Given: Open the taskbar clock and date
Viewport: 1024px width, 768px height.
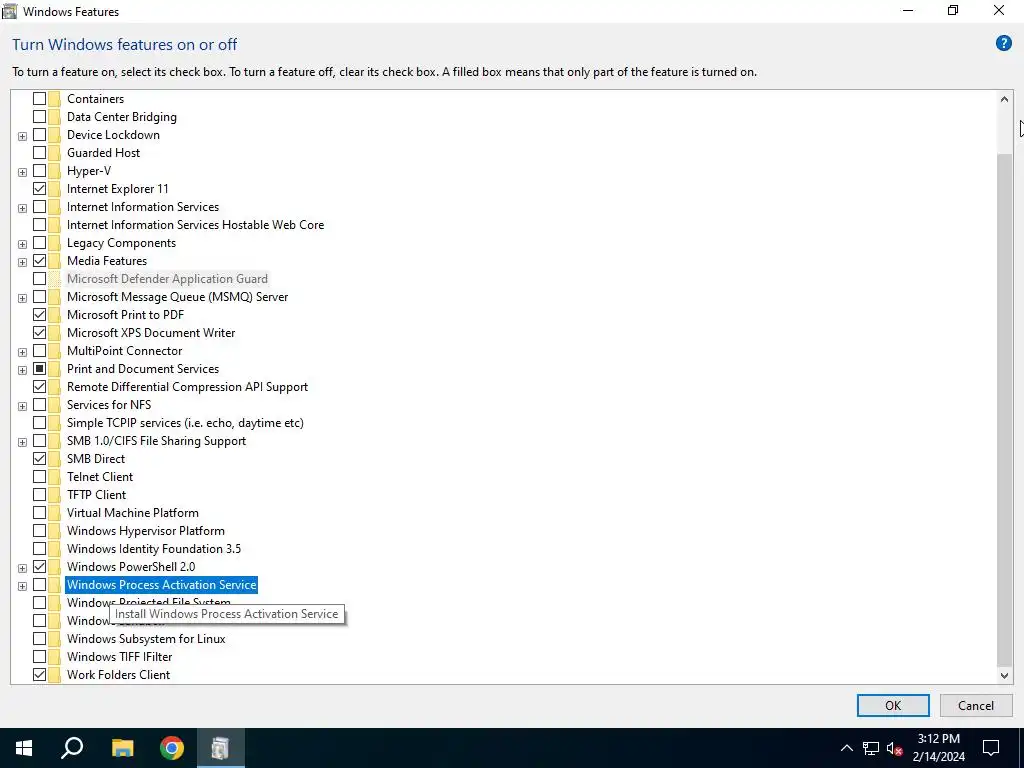Looking at the screenshot, I should tap(938, 748).
